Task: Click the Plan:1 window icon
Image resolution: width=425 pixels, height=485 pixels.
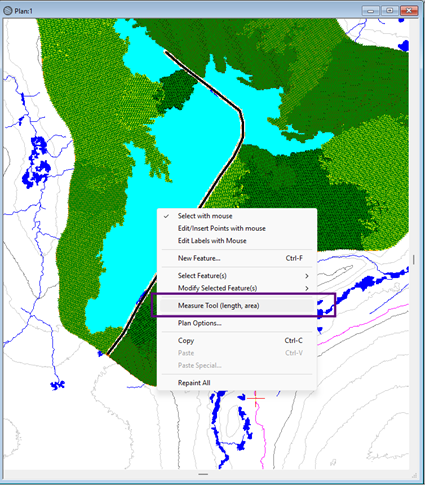Action: click(7, 11)
